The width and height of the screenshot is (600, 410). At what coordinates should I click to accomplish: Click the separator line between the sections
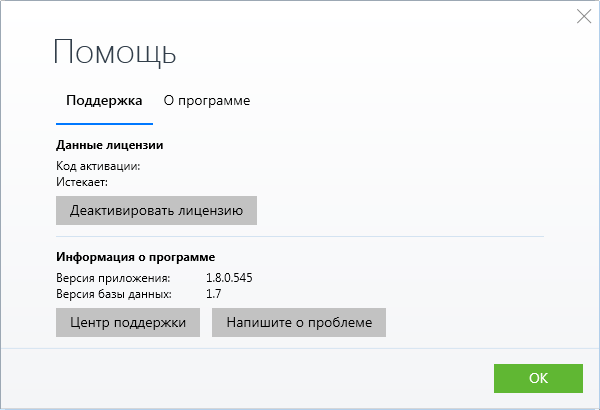300,237
